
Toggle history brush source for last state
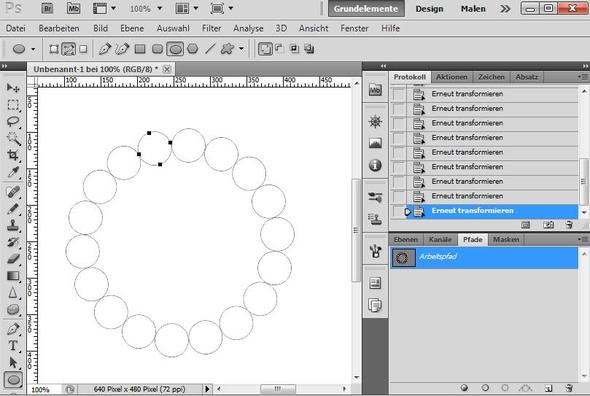399,211
